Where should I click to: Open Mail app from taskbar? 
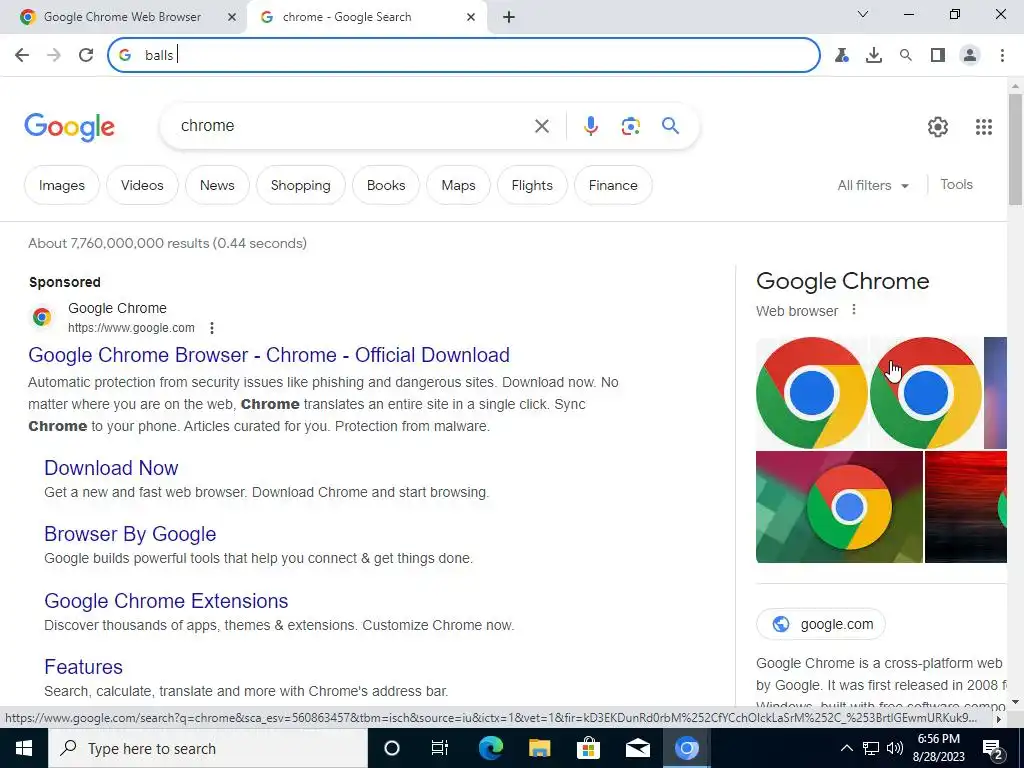pyautogui.click(x=637, y=748)
